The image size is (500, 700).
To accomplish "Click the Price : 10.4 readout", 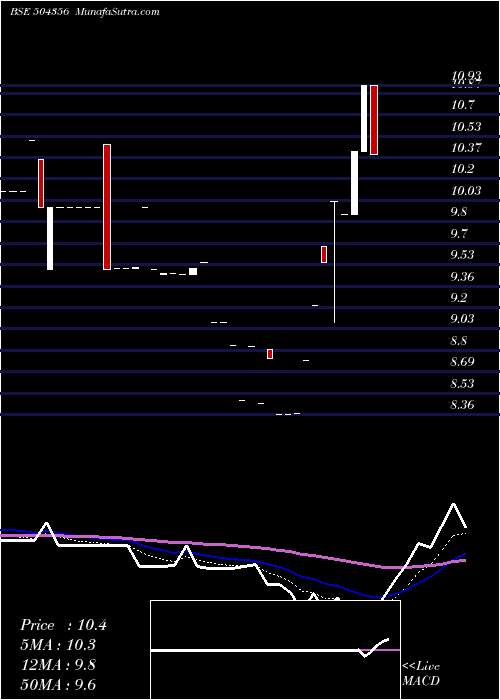I will tap(63, 625).
